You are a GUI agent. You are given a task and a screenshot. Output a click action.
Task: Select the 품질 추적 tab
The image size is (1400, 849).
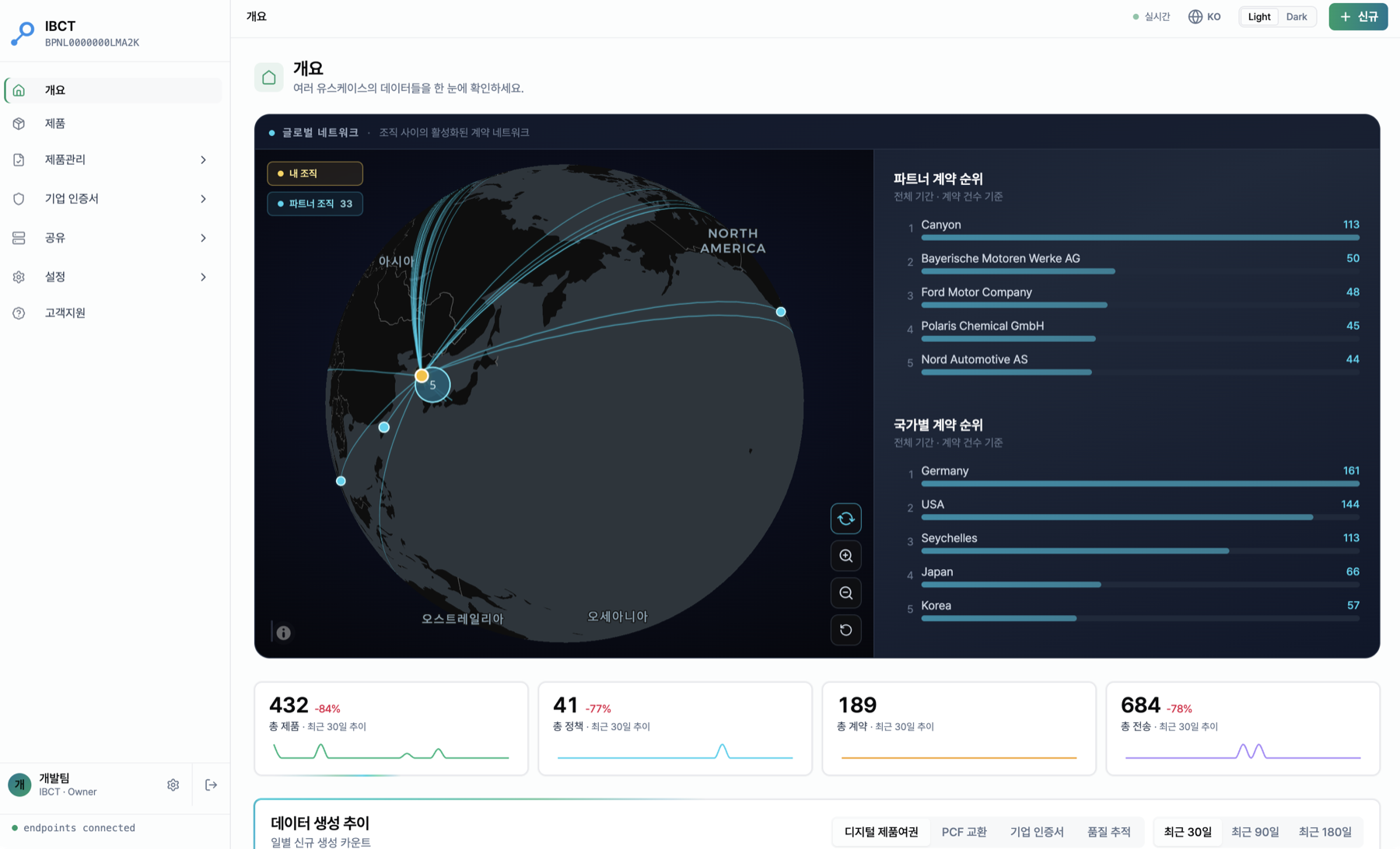click(x=1108, y=832)
